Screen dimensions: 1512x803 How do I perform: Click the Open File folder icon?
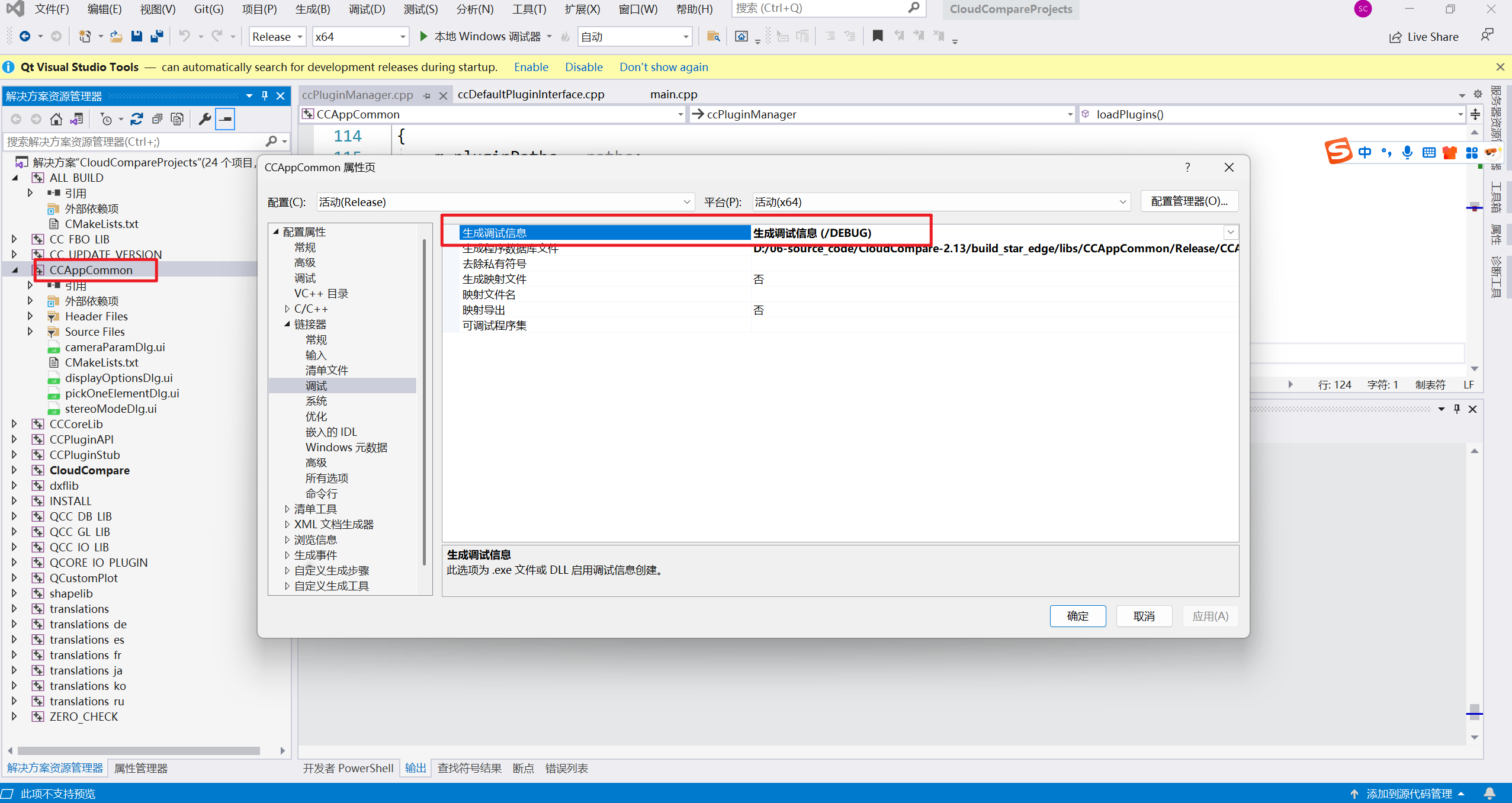click(x=116, y=36)
